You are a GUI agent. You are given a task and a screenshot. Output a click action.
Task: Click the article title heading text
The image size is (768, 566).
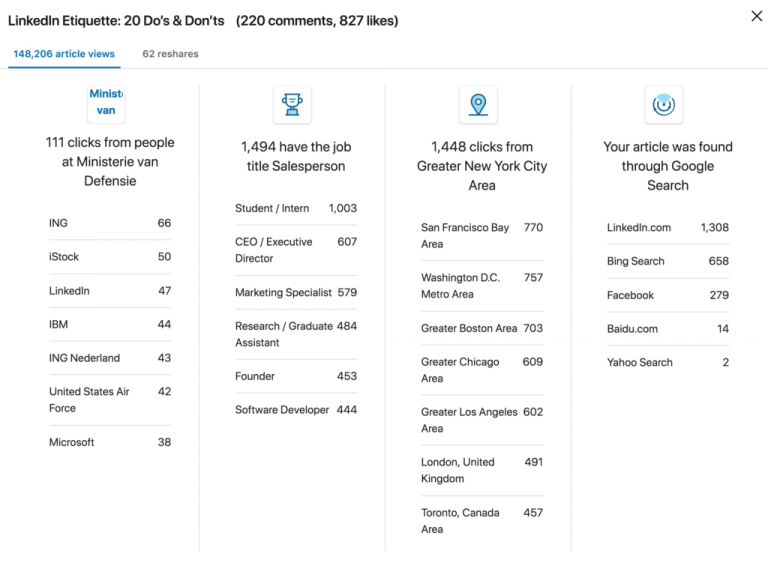click(116, 21)
